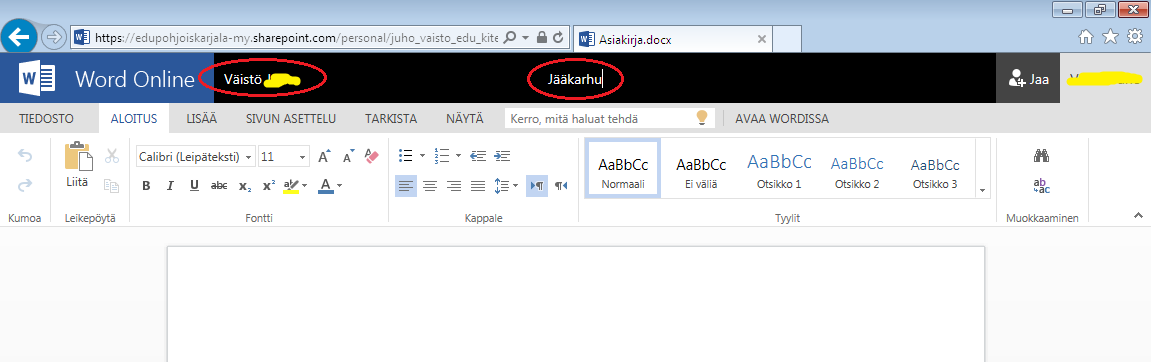
Task: Click the browser address bar URL
Action: 297,37
